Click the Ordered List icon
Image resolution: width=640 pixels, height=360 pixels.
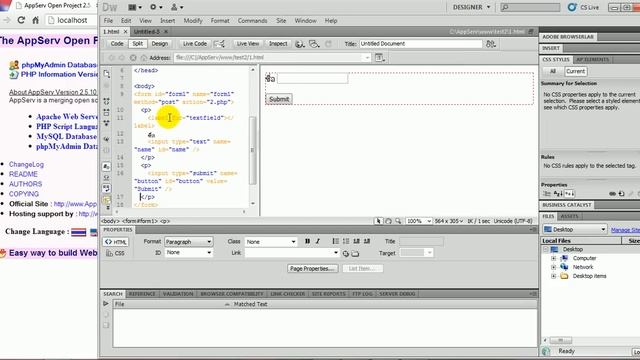tap(346, 241)
